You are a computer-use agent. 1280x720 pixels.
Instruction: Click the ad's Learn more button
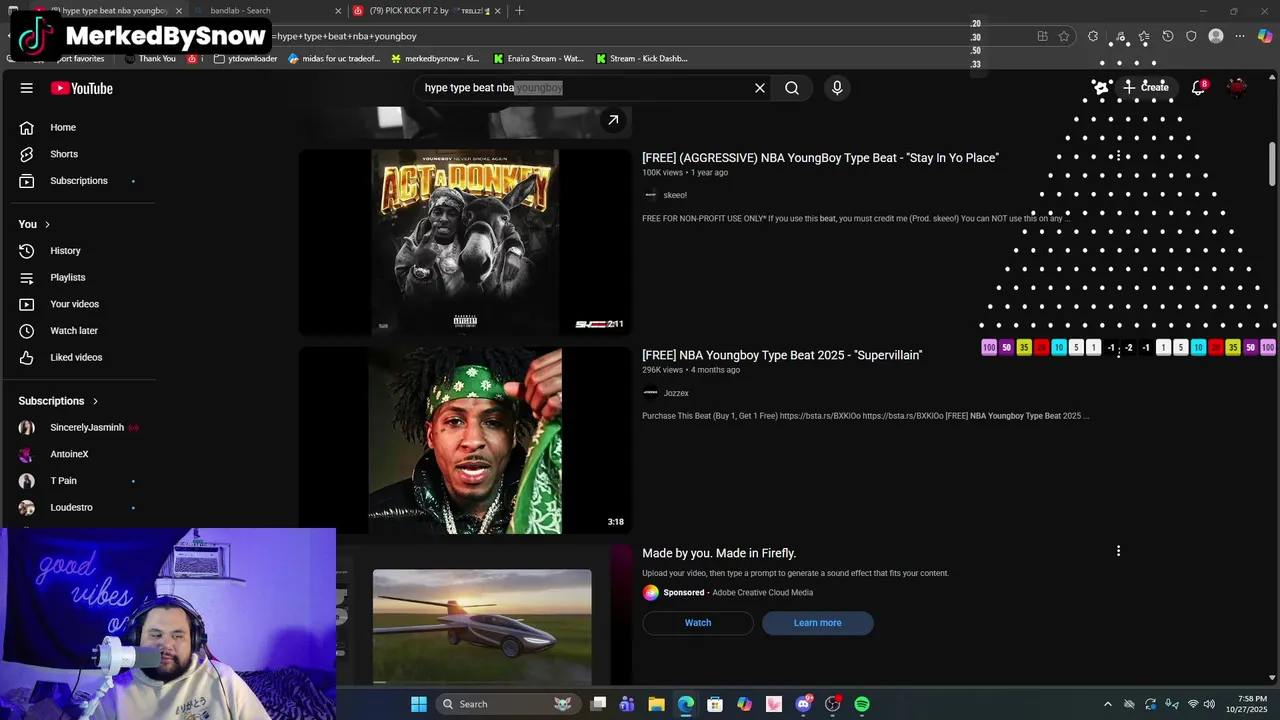pyautogui.click(x=817, y=623)
